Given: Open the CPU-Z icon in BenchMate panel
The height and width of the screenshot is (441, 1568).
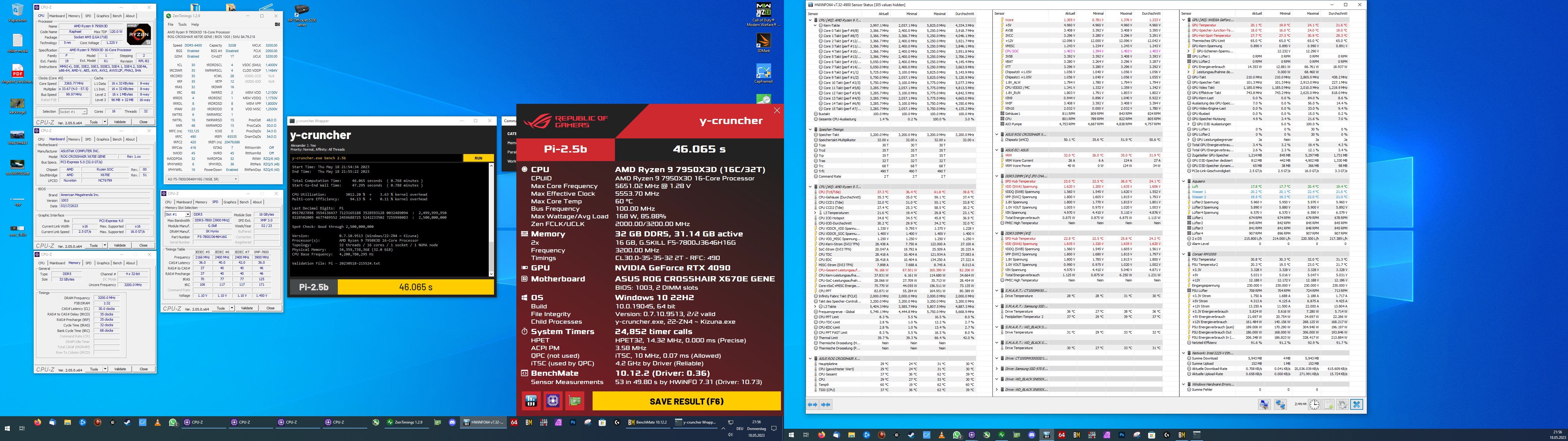Looking at the screenshot, I should [x=553, y=401].
